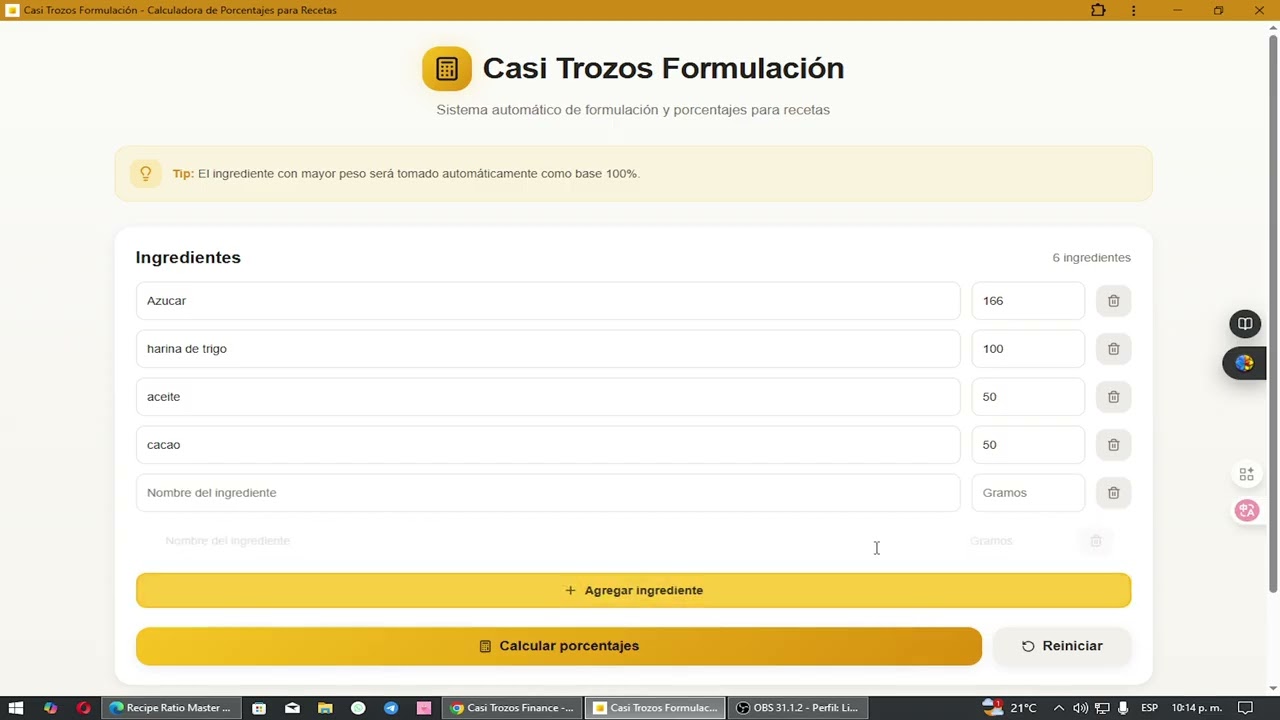Open Telegram from the taskbar
Viewport: 1280px width, 720px height.
click(391, 708)
